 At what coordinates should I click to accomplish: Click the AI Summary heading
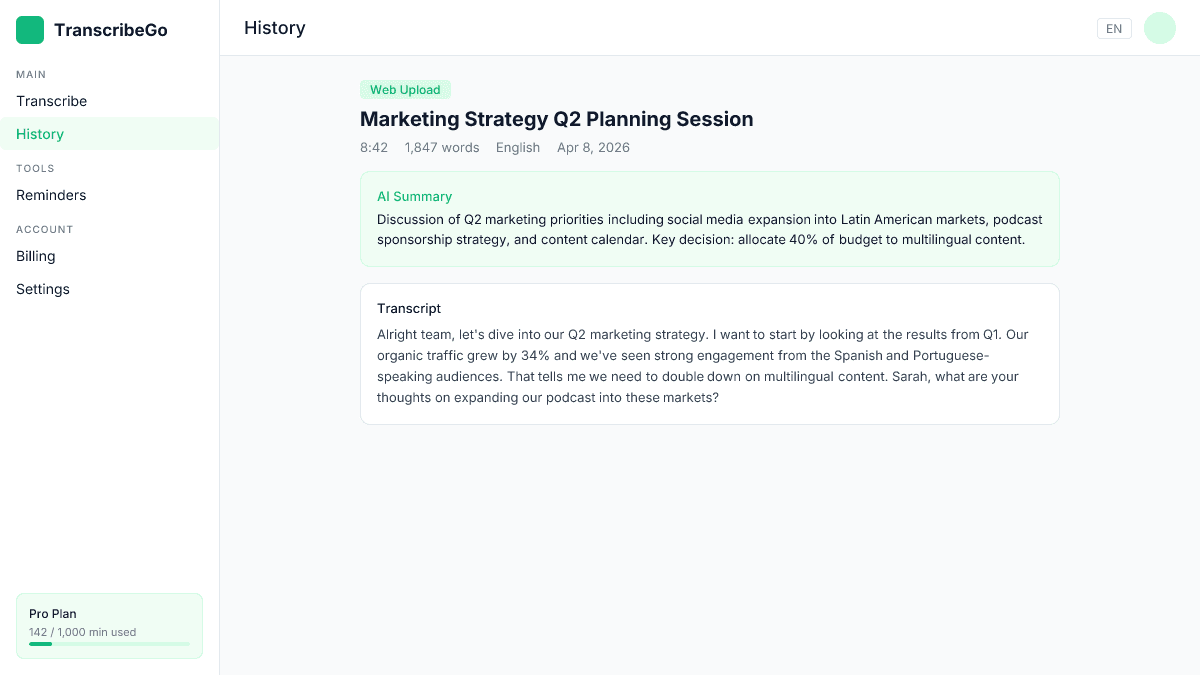click(x=414, y=197)
